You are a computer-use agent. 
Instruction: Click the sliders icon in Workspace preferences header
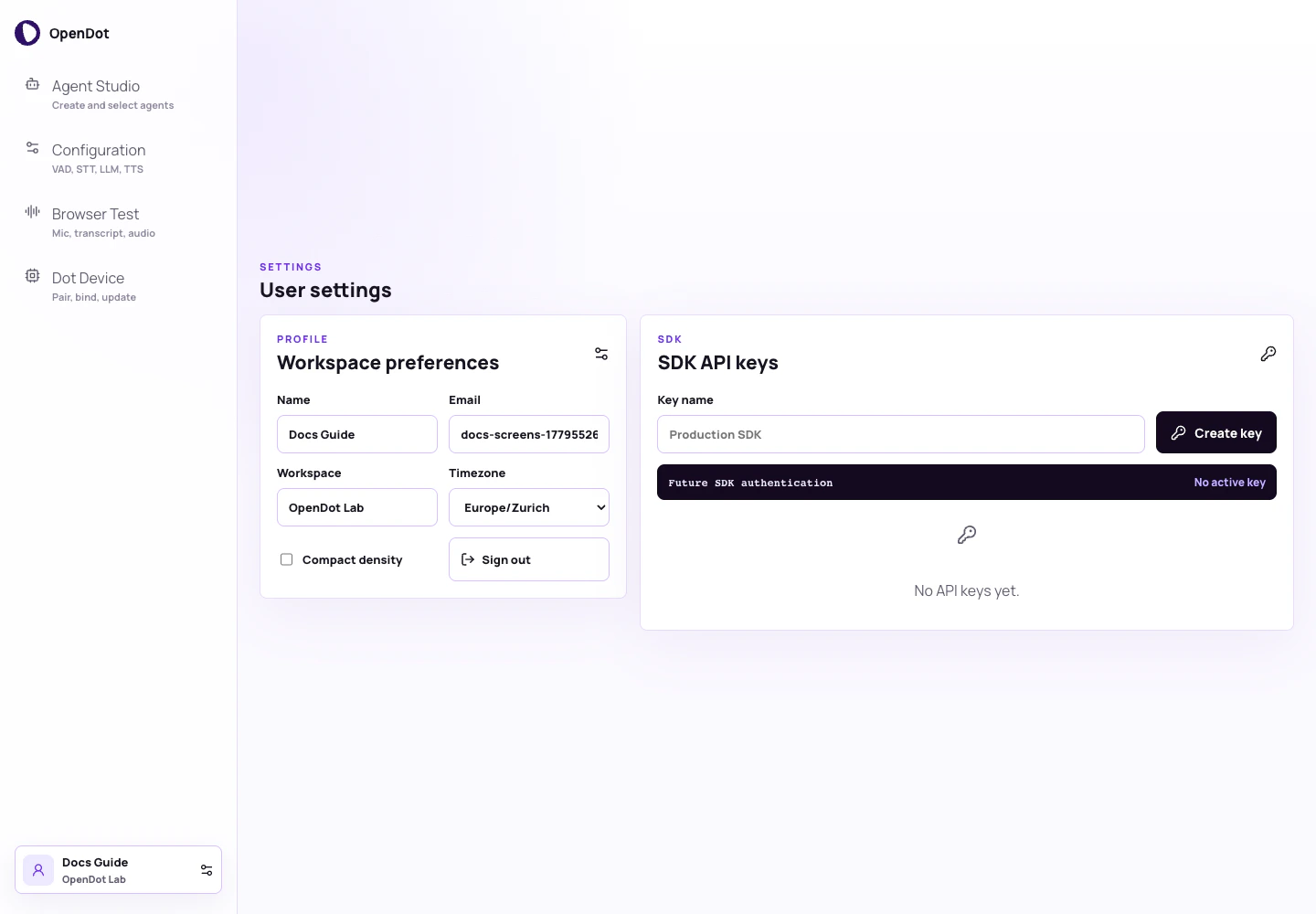(601, 354)
